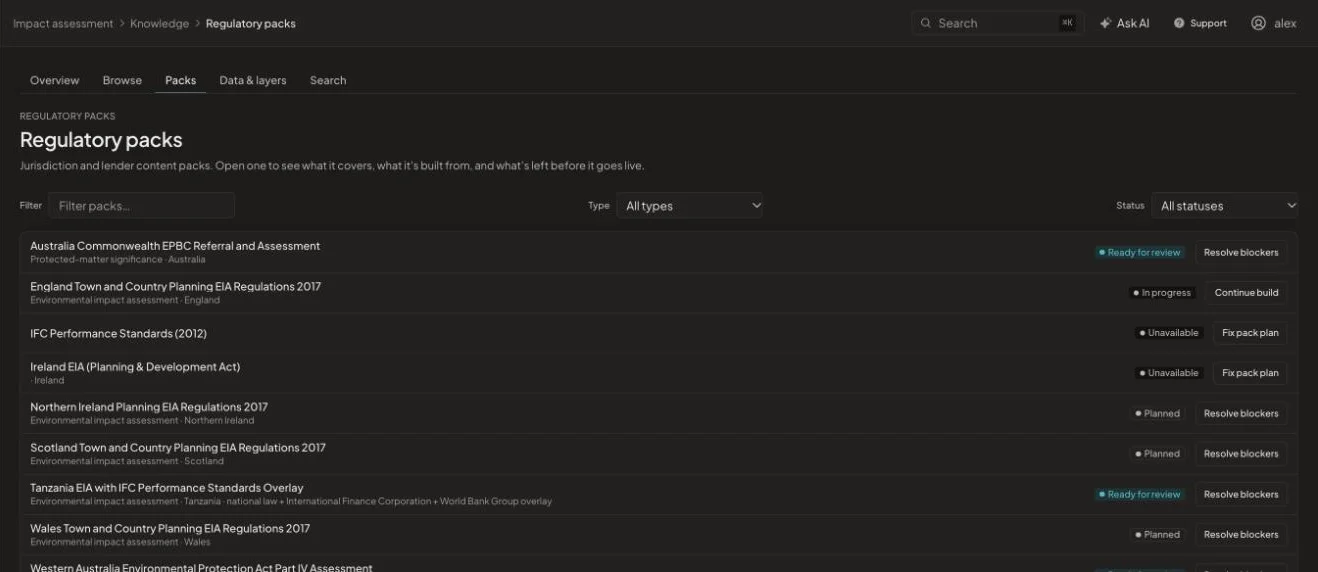
Task: Click Planned badge on Northern Ireland row
Action: 1157,414
